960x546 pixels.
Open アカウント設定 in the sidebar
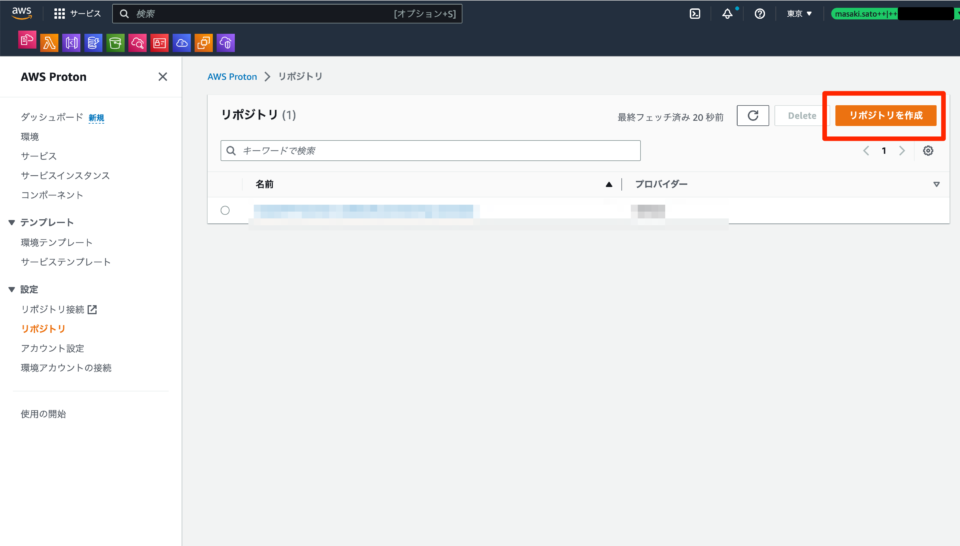(53, 348)
